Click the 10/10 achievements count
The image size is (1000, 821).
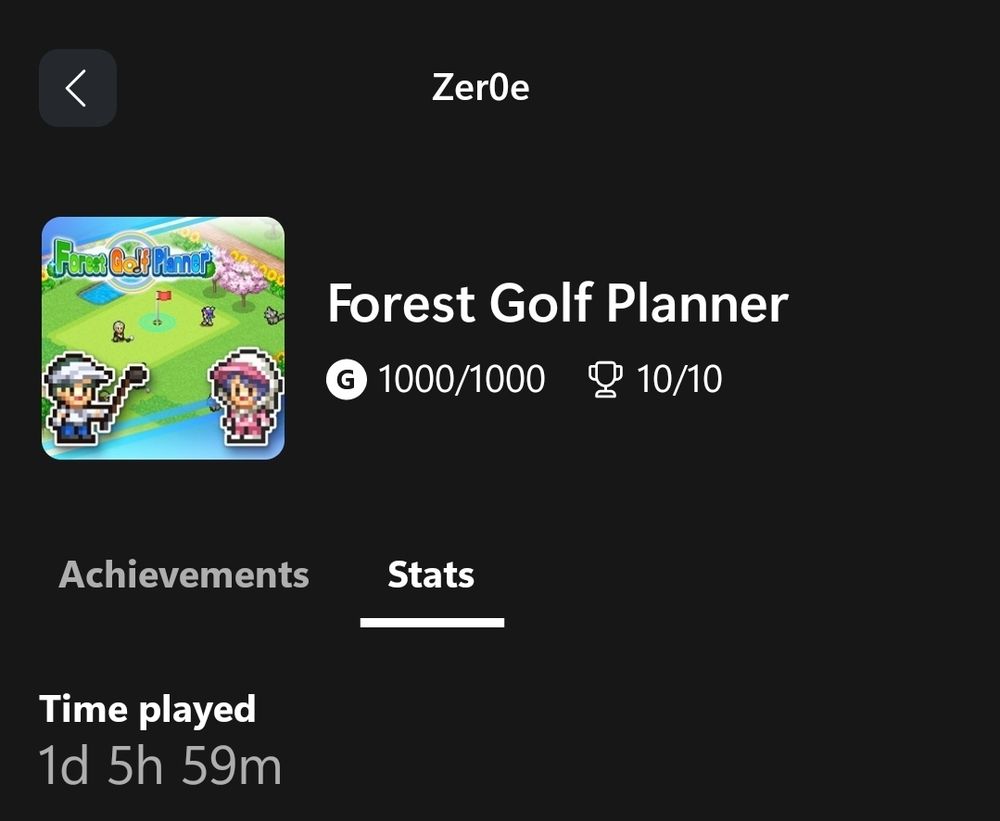[679, 380]
